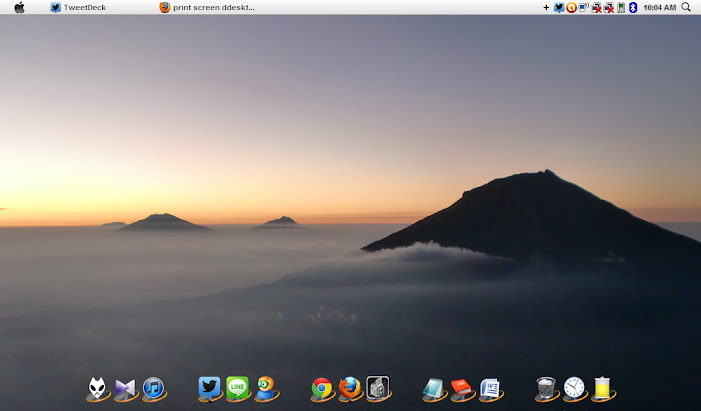Open the Apple menu
Viewport: 701px width, 411px height.
19,7
